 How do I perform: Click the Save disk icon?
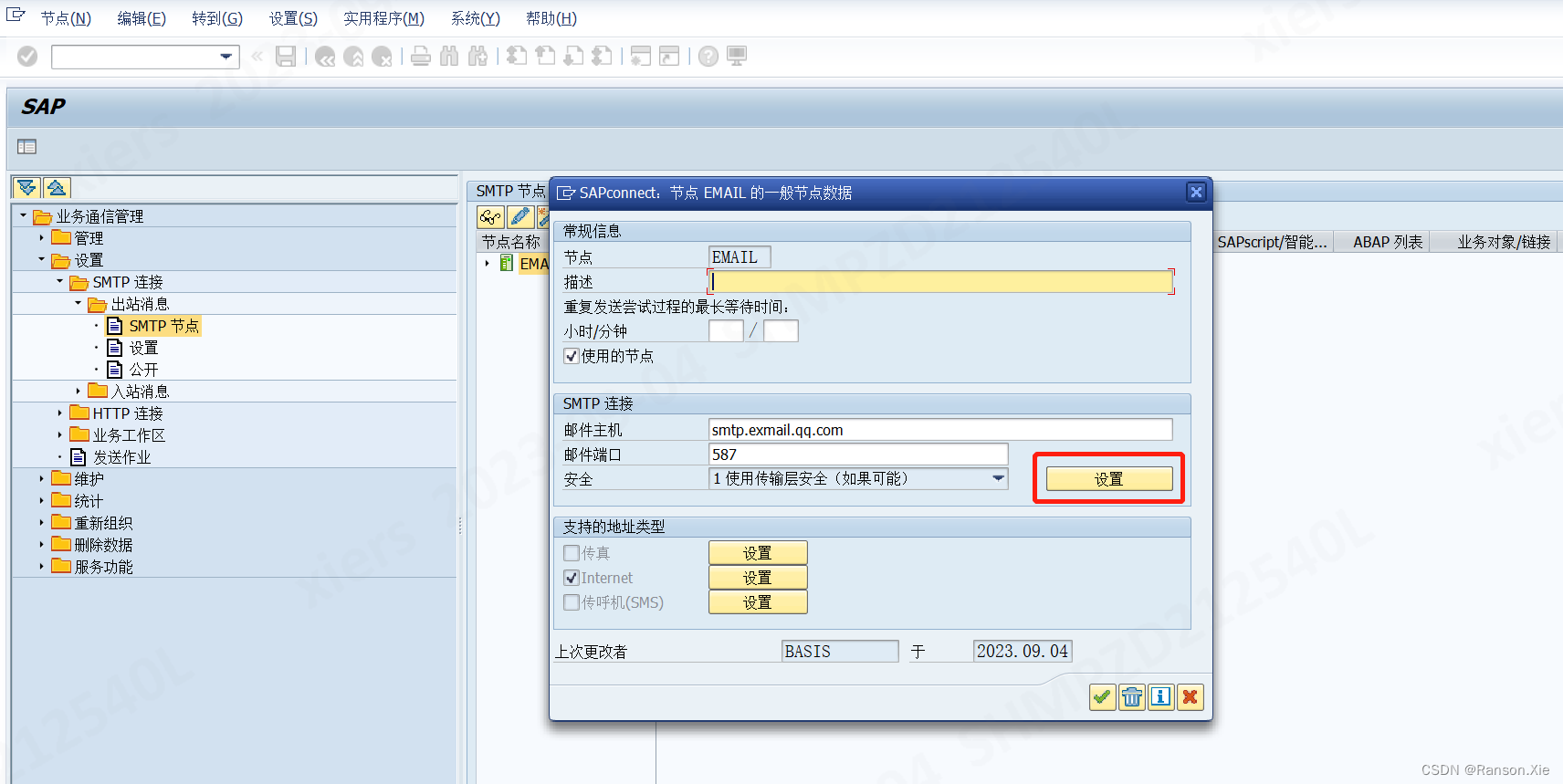286,57
